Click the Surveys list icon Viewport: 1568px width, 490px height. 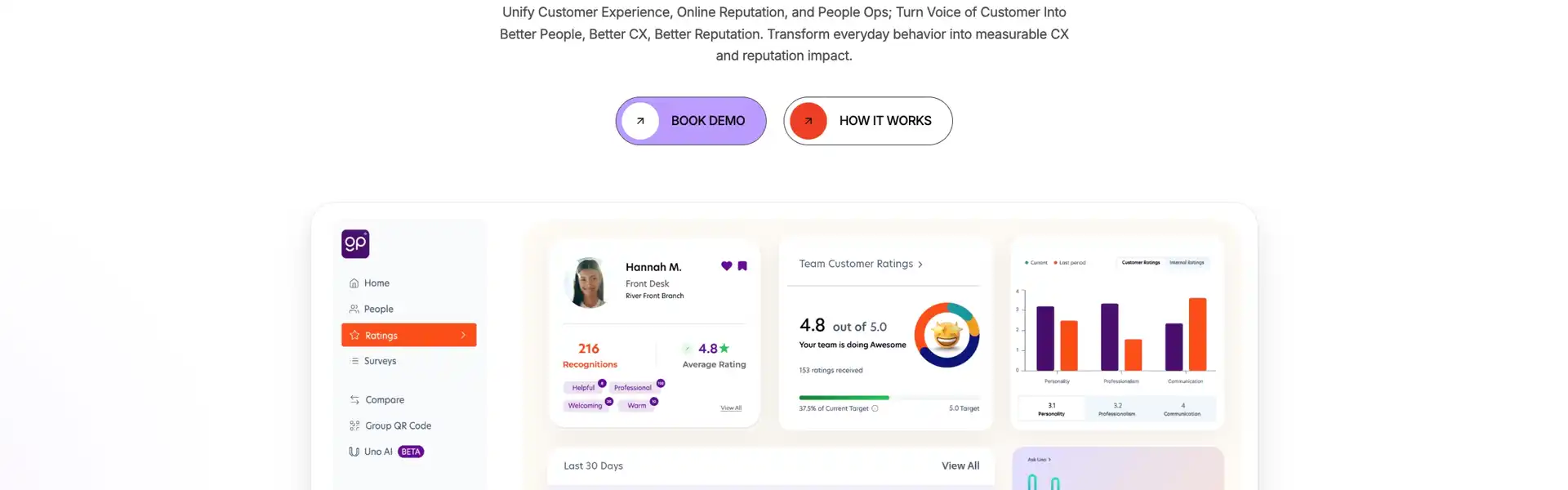click(x=354, y=361)
